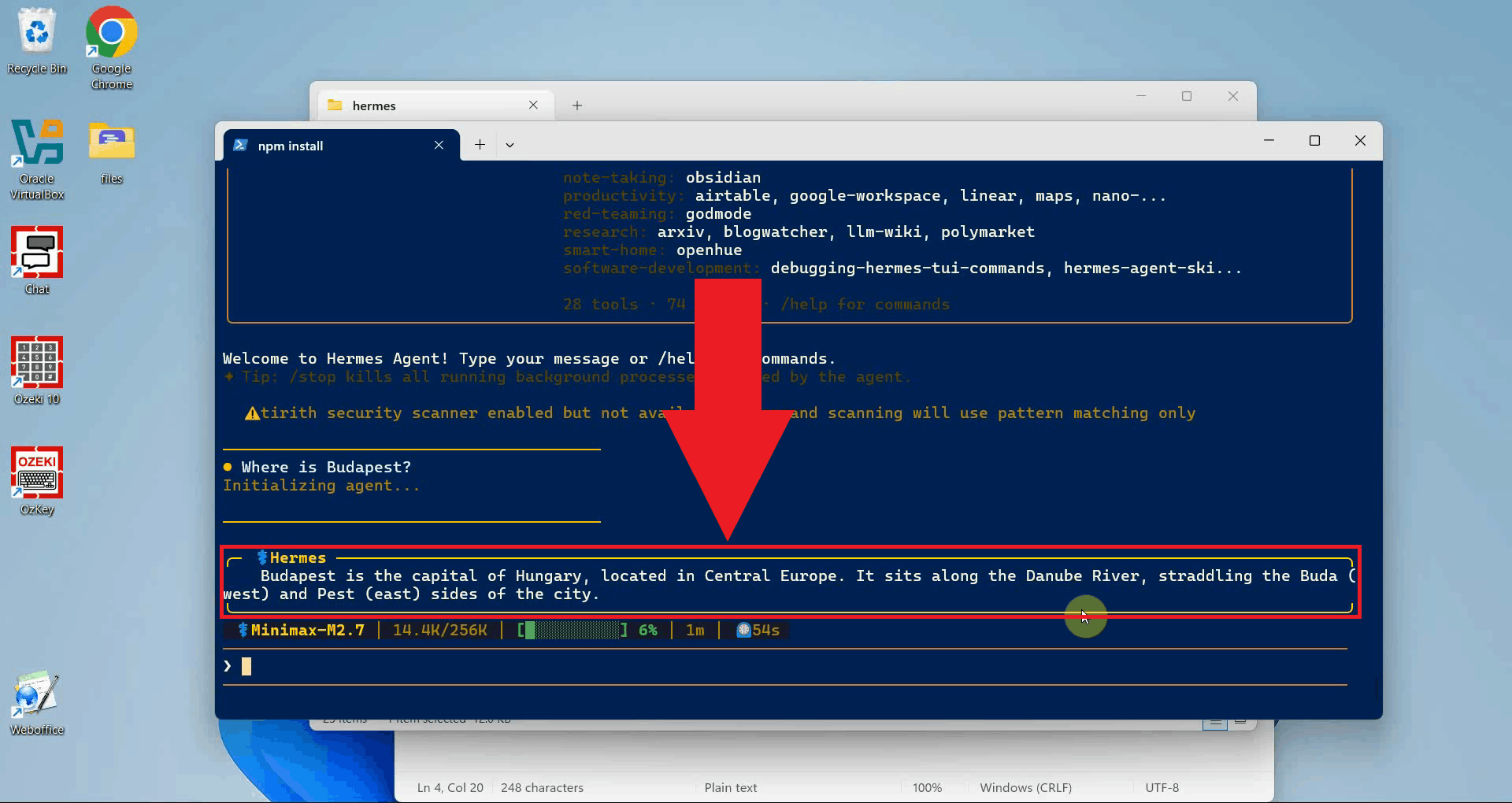Select the hermes tab in File Explorer
The image size is (1512, 803).
click(x=436, y=105)
